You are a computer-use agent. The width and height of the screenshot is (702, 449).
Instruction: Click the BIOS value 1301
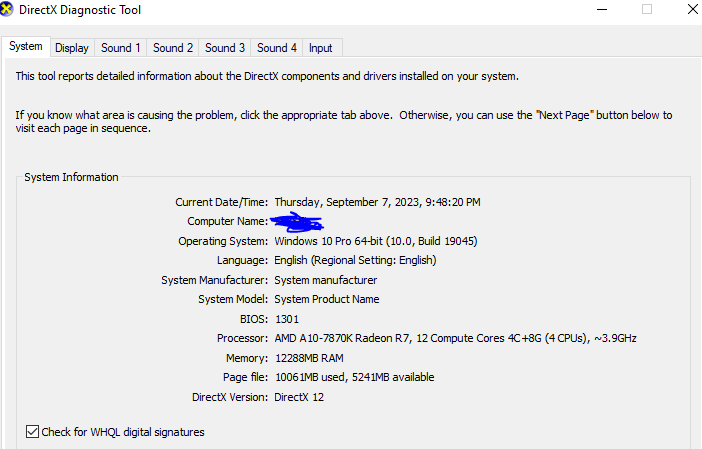[287, 319]
